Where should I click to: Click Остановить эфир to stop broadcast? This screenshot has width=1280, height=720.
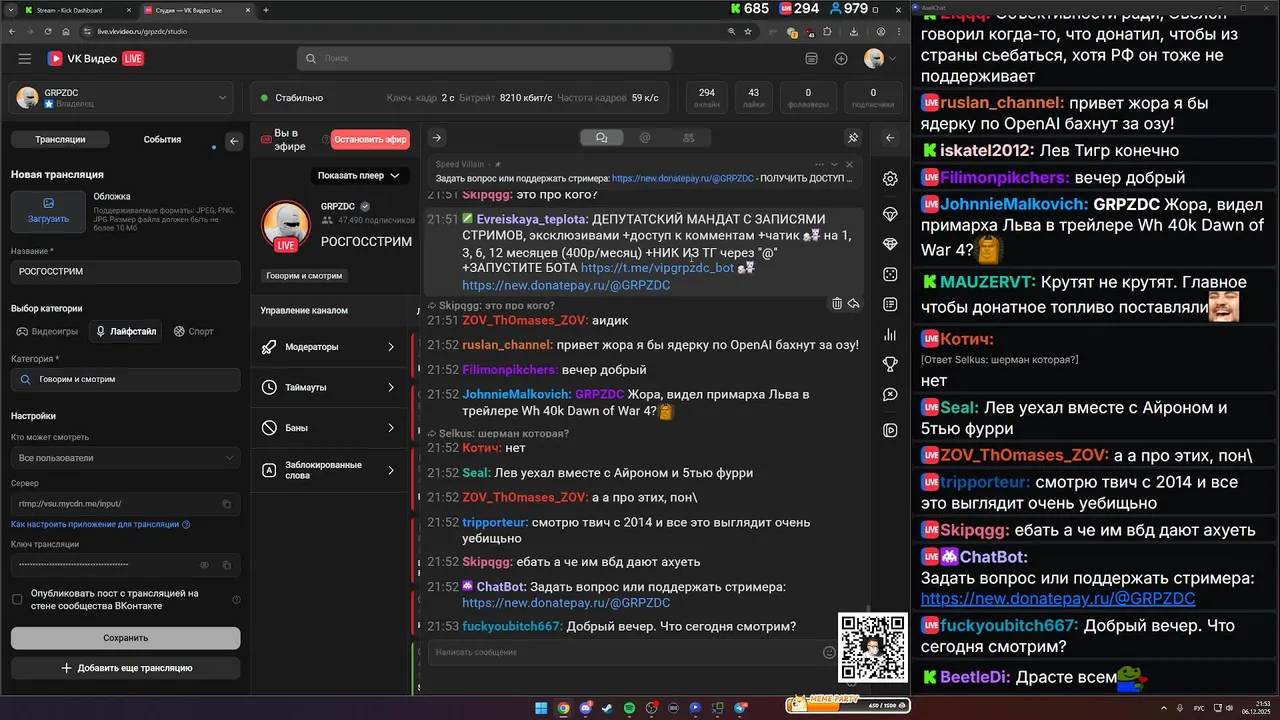pos(370,140)
